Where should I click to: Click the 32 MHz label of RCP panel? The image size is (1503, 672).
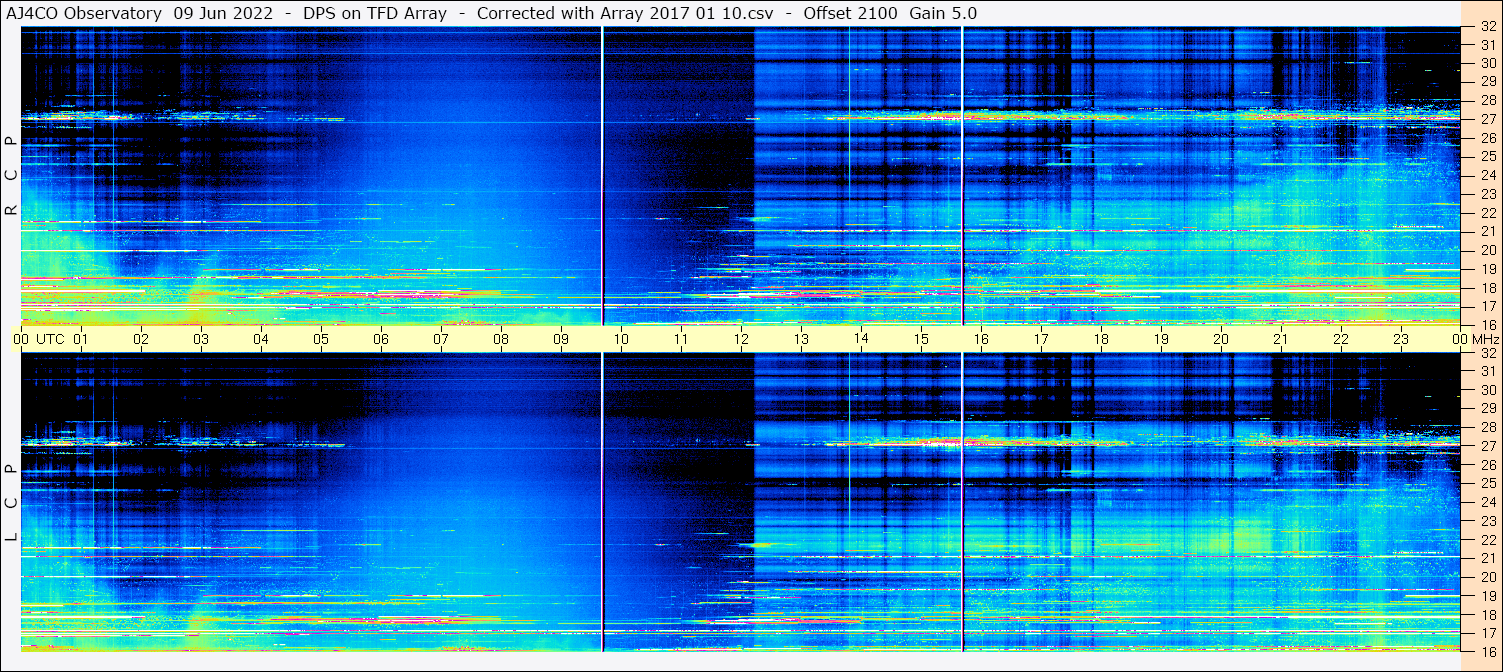tap(1487, 26)
